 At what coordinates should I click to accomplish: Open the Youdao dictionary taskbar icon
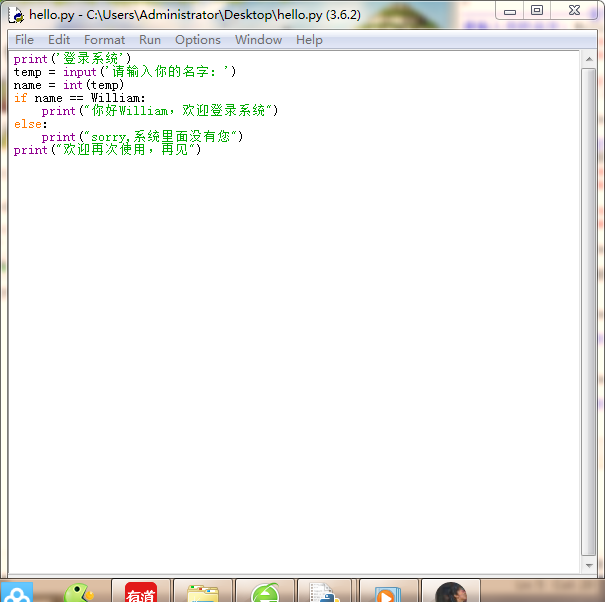click(141, 591)
